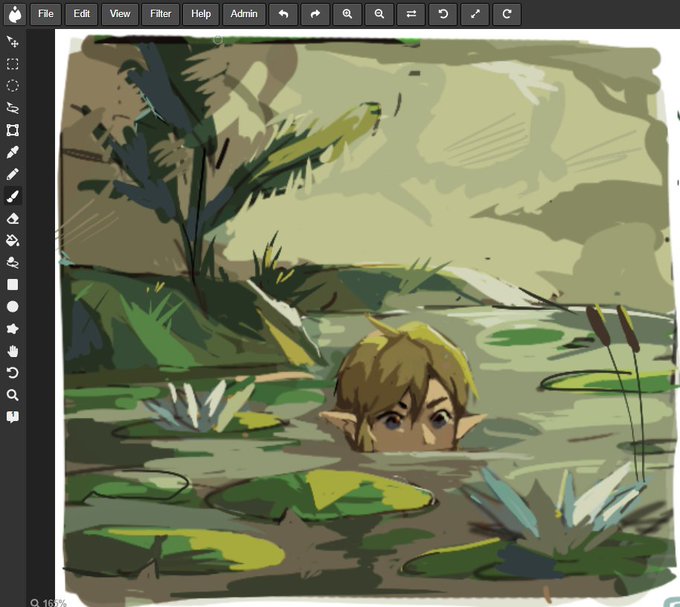Open the File menu
680x607 pixels.
[x=46, y=14]
